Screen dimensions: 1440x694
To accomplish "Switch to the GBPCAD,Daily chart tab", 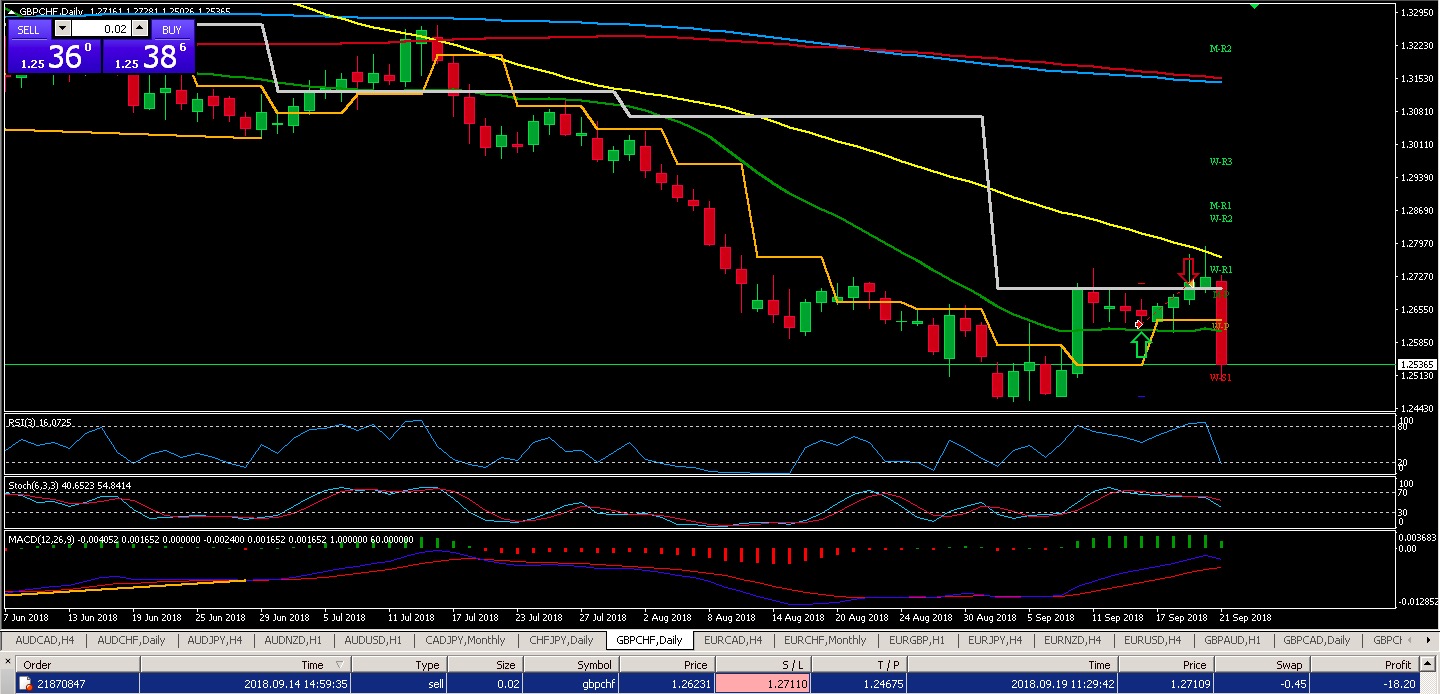I will [x=1317, y=640].
